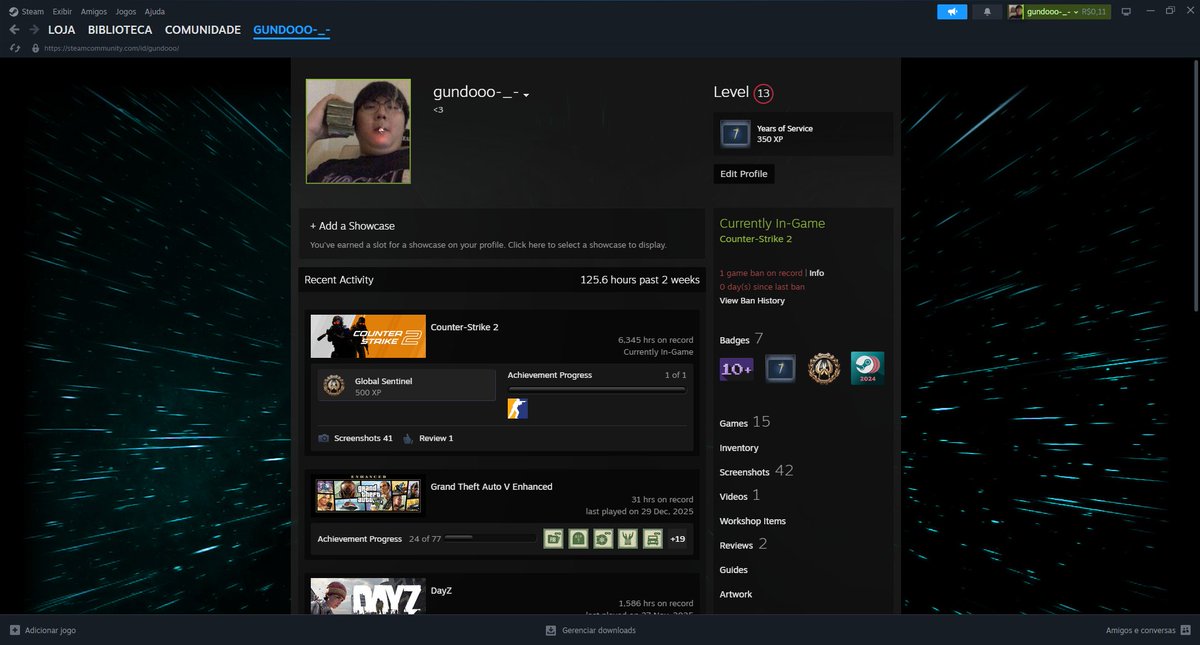
Task: Click the thumbs up Review icon
Action: (408, 438)
